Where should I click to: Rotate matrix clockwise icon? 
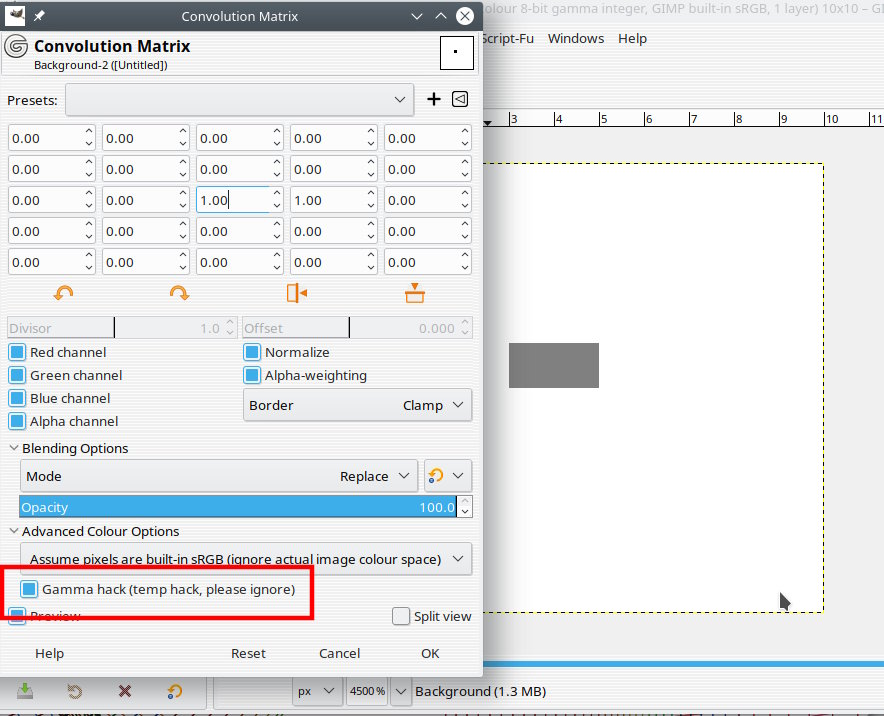tap(179, 293)
